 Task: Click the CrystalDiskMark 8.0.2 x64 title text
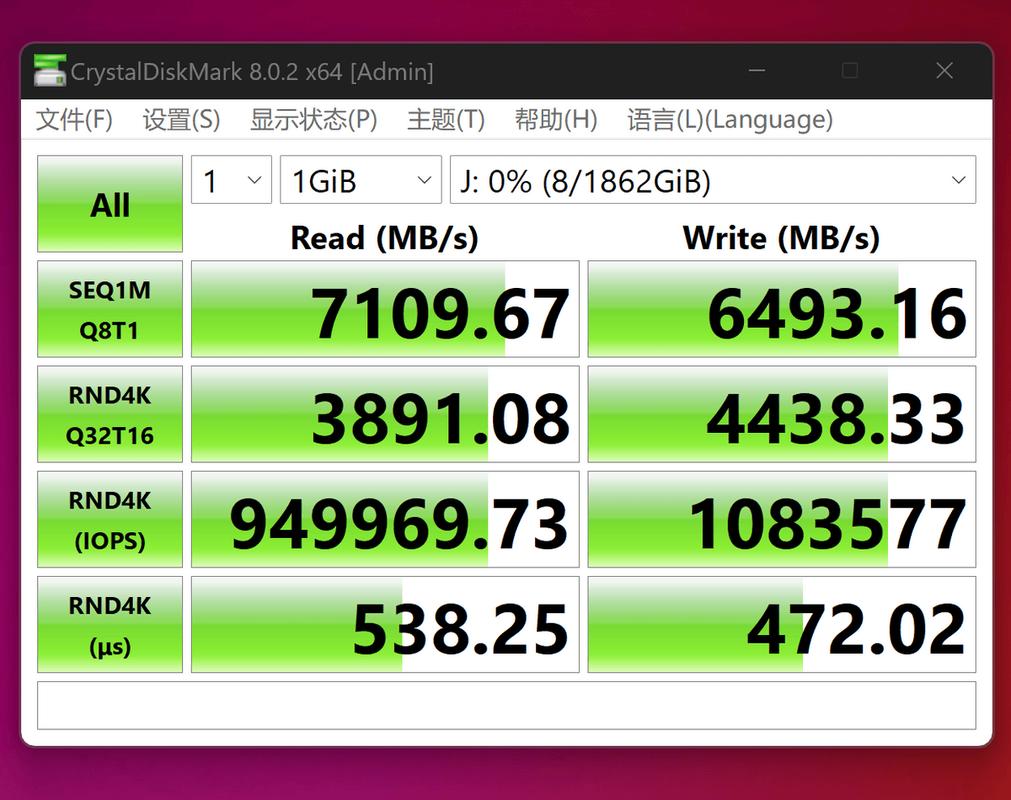point(251,72)
